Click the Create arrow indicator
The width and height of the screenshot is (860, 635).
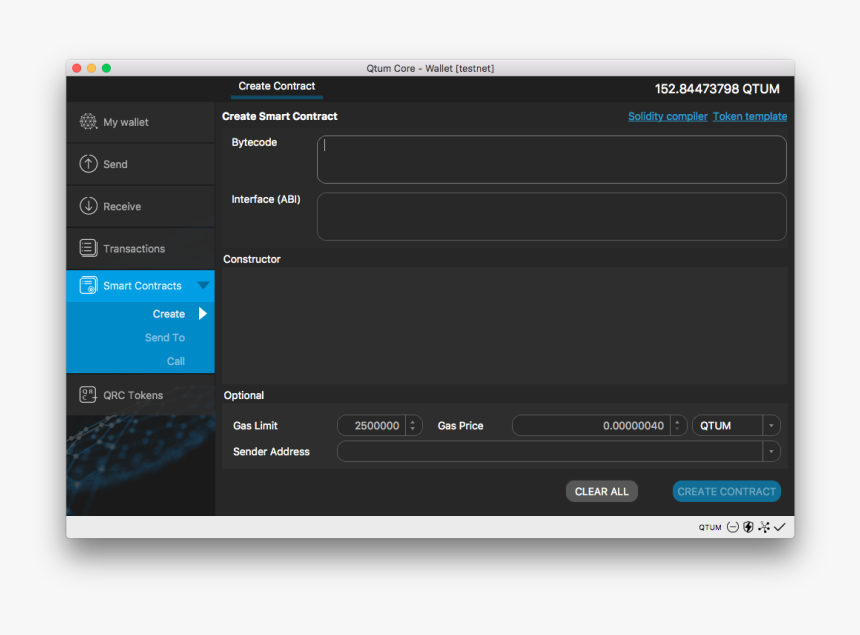tap(202, 314)
